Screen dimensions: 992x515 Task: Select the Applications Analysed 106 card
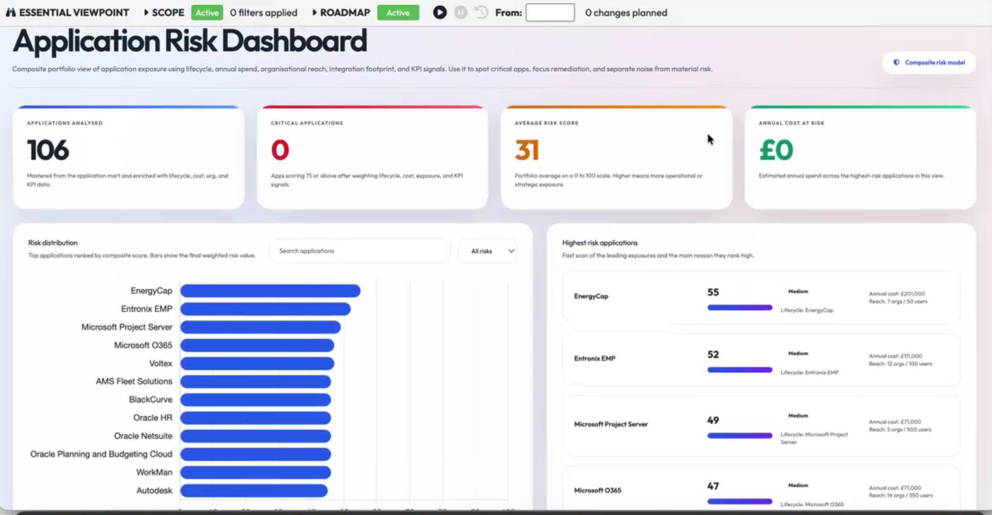point(128,157)
